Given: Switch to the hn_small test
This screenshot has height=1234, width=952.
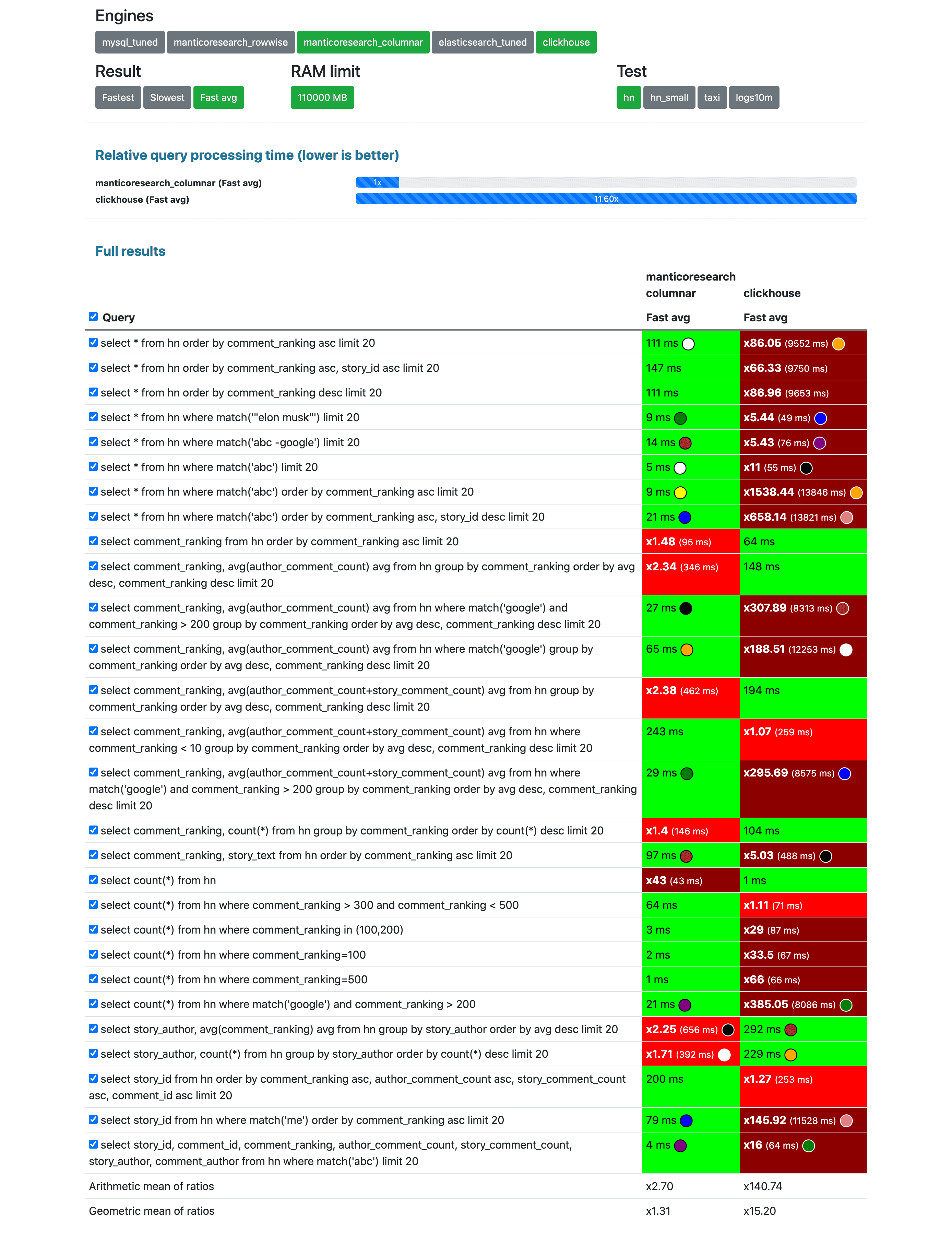Looking at the screenshot, I should (x=669, y=98).
